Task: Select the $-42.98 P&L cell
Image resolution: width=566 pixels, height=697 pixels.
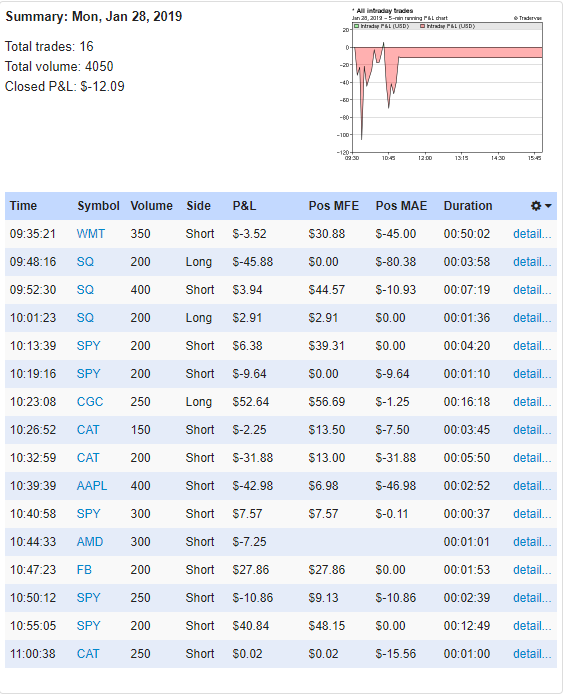Action: (x=253, y=486)
